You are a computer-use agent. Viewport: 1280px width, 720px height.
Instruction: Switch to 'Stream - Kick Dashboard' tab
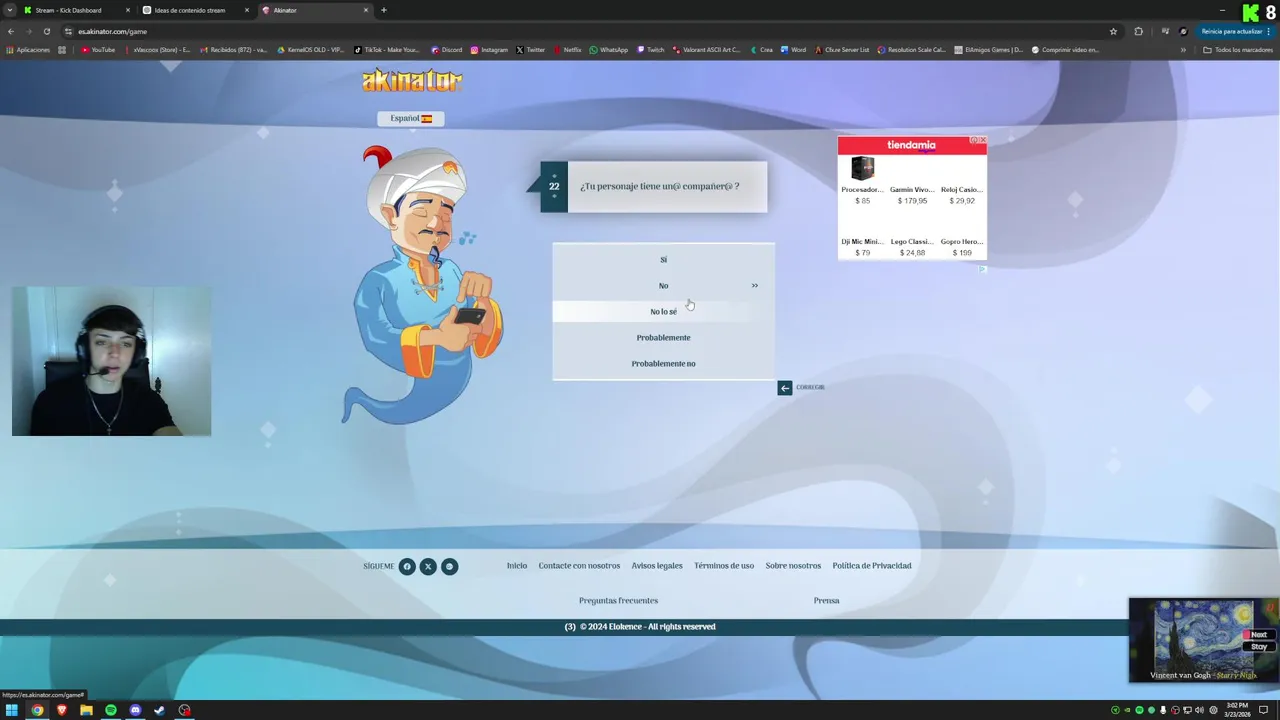[x=75, y=10]
